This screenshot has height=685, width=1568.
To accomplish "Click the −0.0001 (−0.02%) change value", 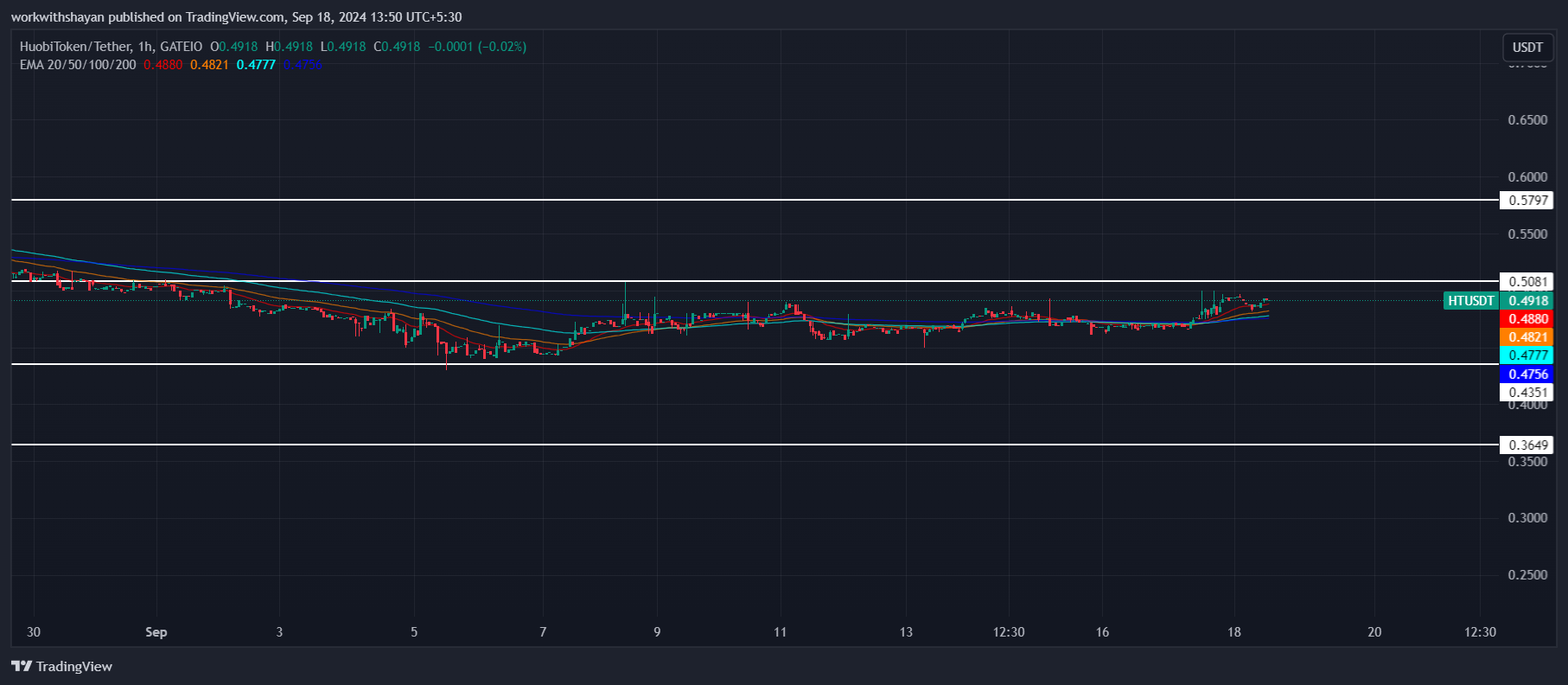I will tap(477, 47).
